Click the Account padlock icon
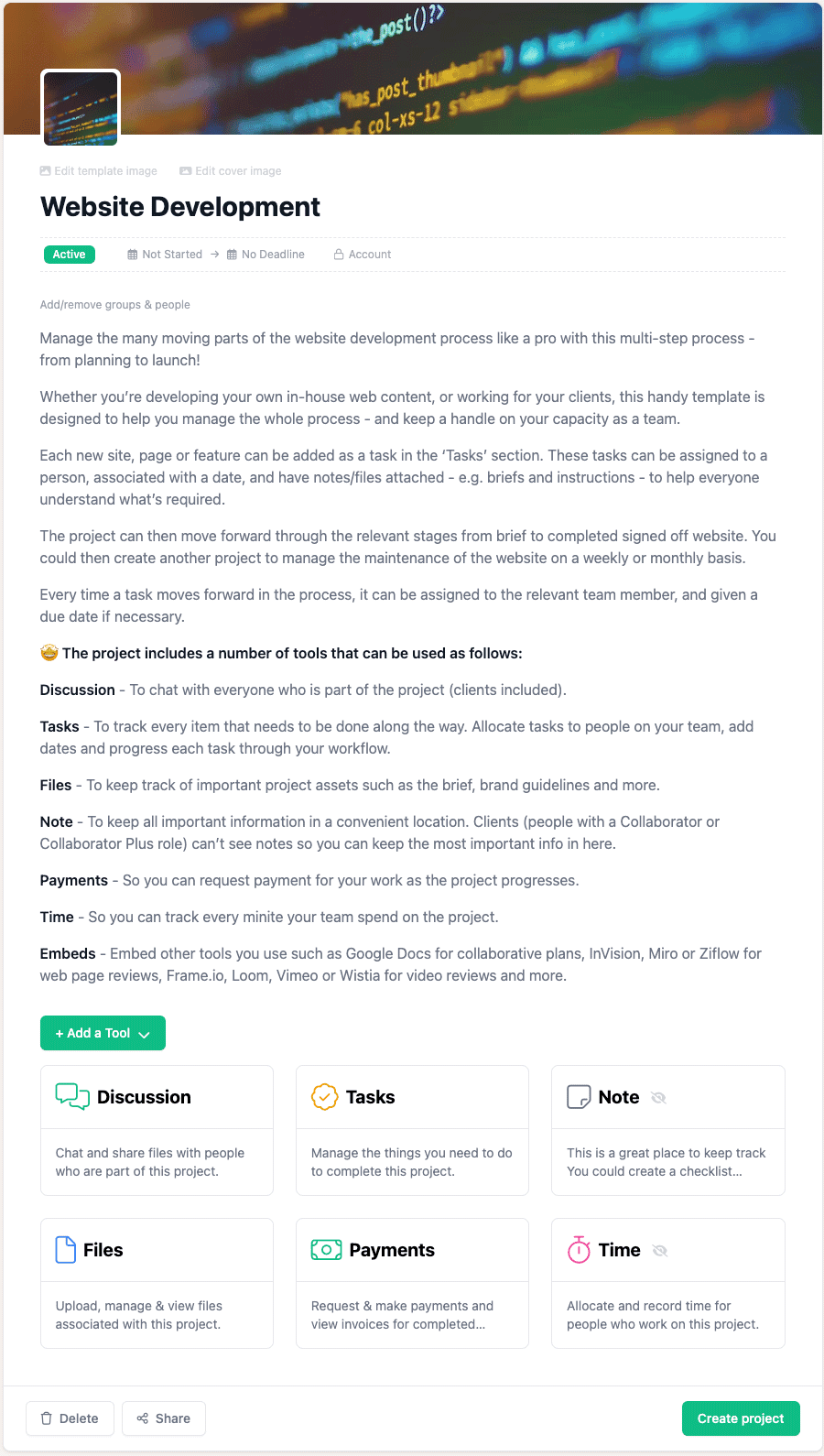Screen dimensions: 824x1456 pos(339,254)
